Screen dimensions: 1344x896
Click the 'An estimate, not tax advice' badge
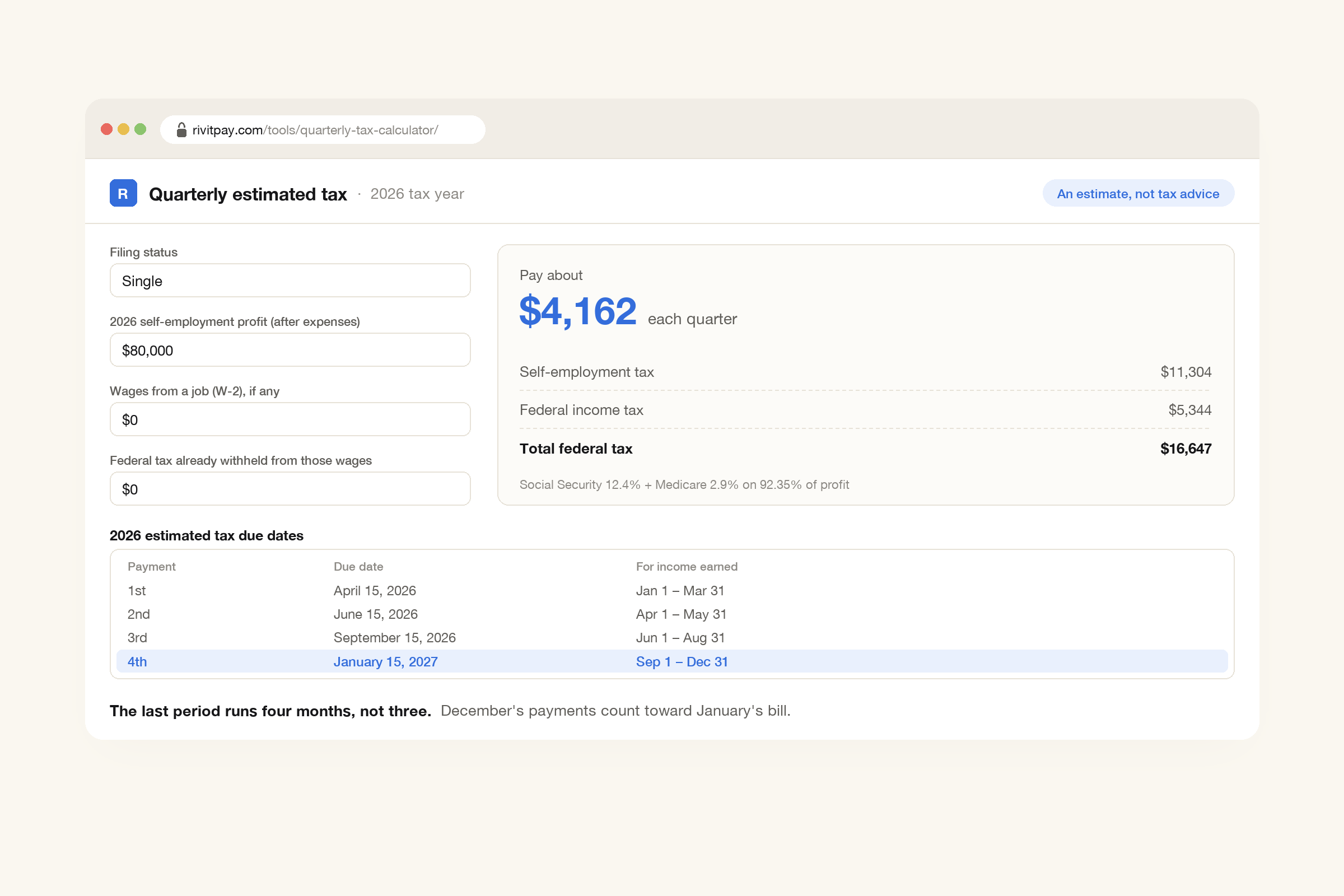[1138, 194]
